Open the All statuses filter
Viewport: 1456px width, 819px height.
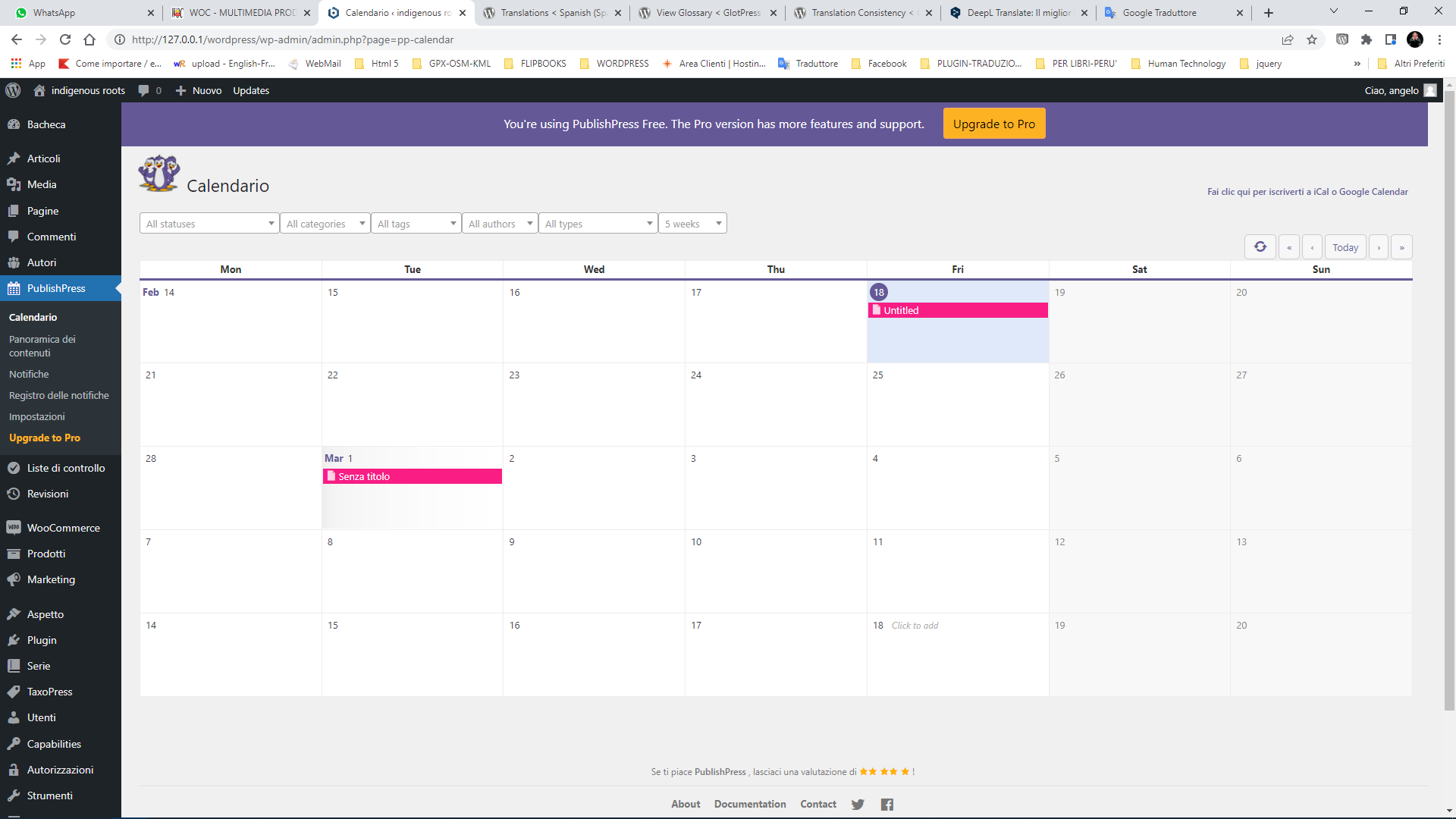(x=209, y=223)
